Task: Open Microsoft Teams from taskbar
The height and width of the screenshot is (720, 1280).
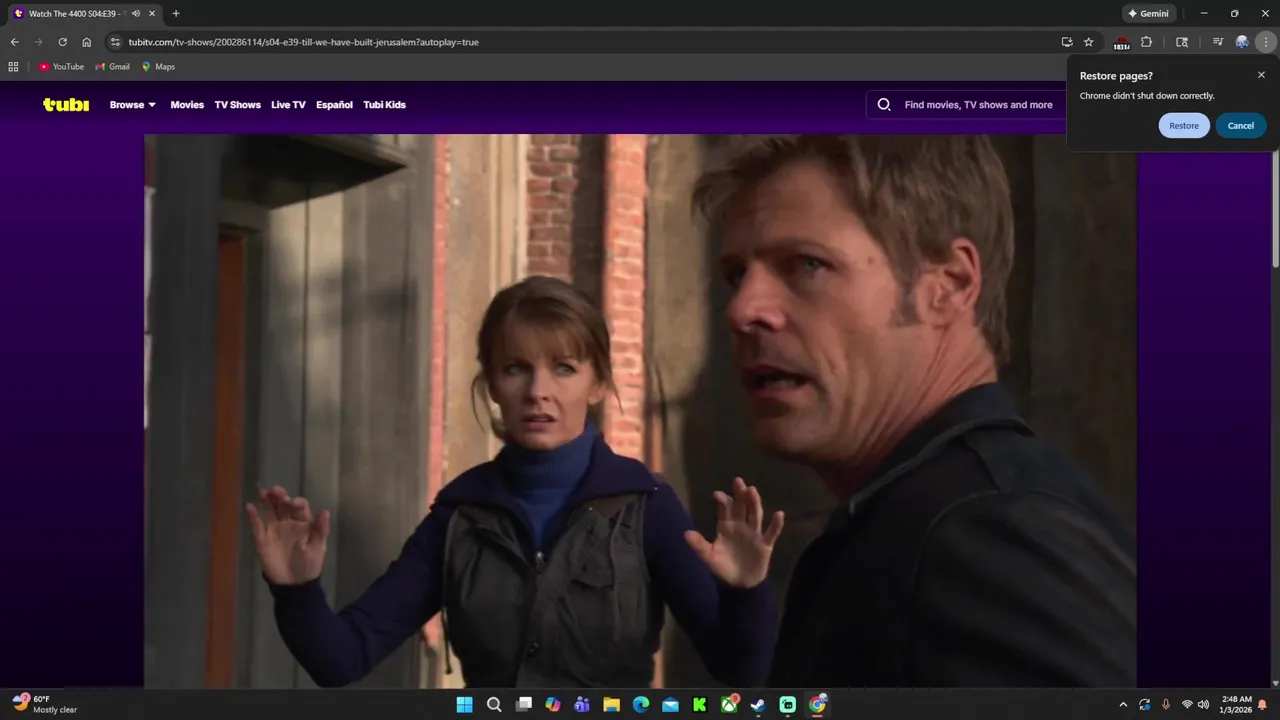Action: click(x=582, y=704)
